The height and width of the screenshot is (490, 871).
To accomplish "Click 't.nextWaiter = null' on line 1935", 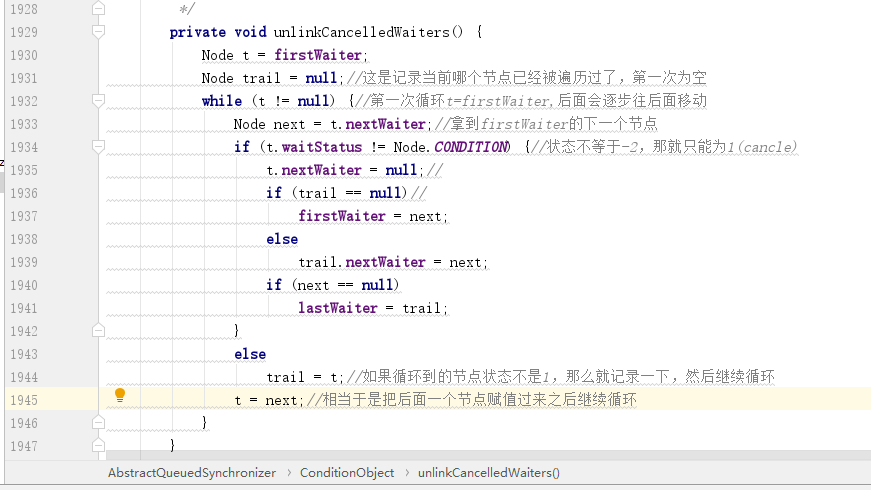I will pyautogui.click(x=342, y=170).
